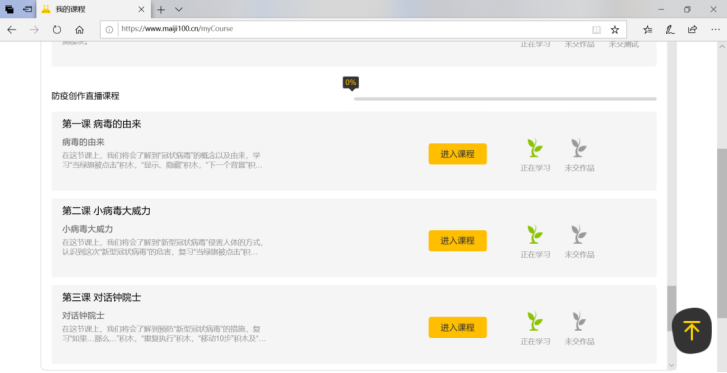
Task: Click subtitle 病毒的由来 under 第一课
Action: click(83, 142)
